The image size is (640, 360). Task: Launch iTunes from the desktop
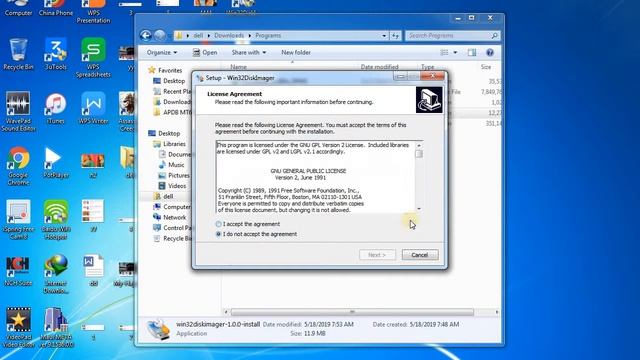pyautogui.click(x=56, y=108)
